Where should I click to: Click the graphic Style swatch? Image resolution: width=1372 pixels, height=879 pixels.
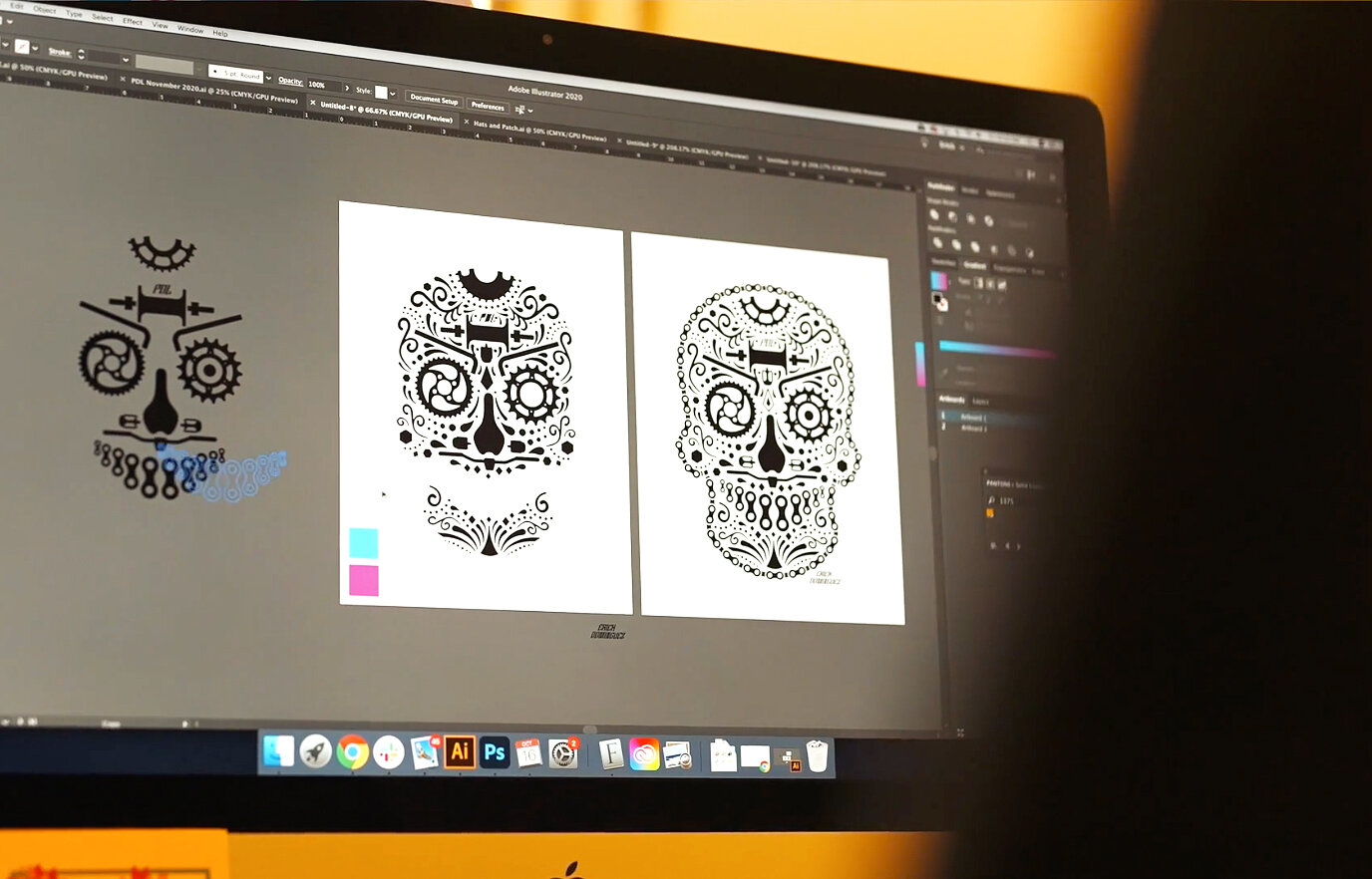click(x=381, y=92)
